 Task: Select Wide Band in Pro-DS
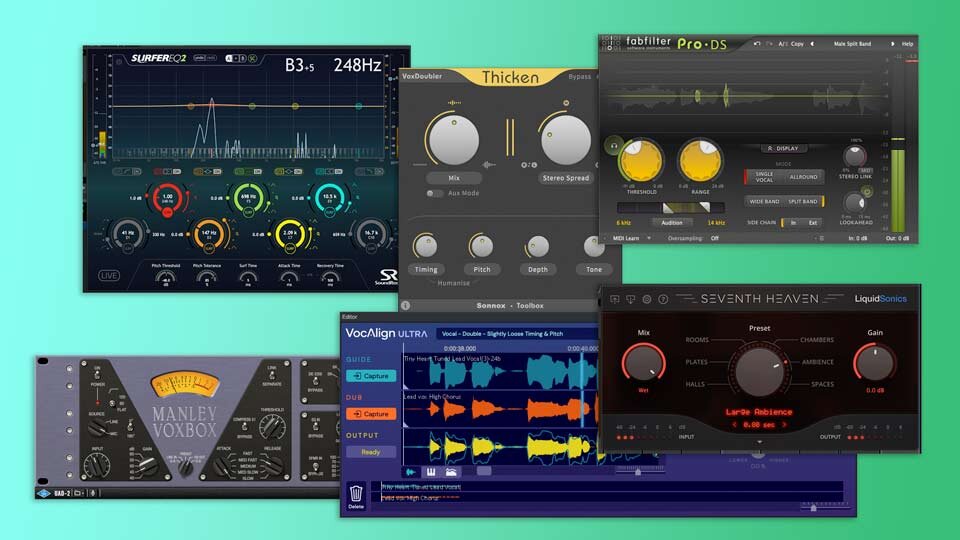pyautogui.click(x=764, y=201)
